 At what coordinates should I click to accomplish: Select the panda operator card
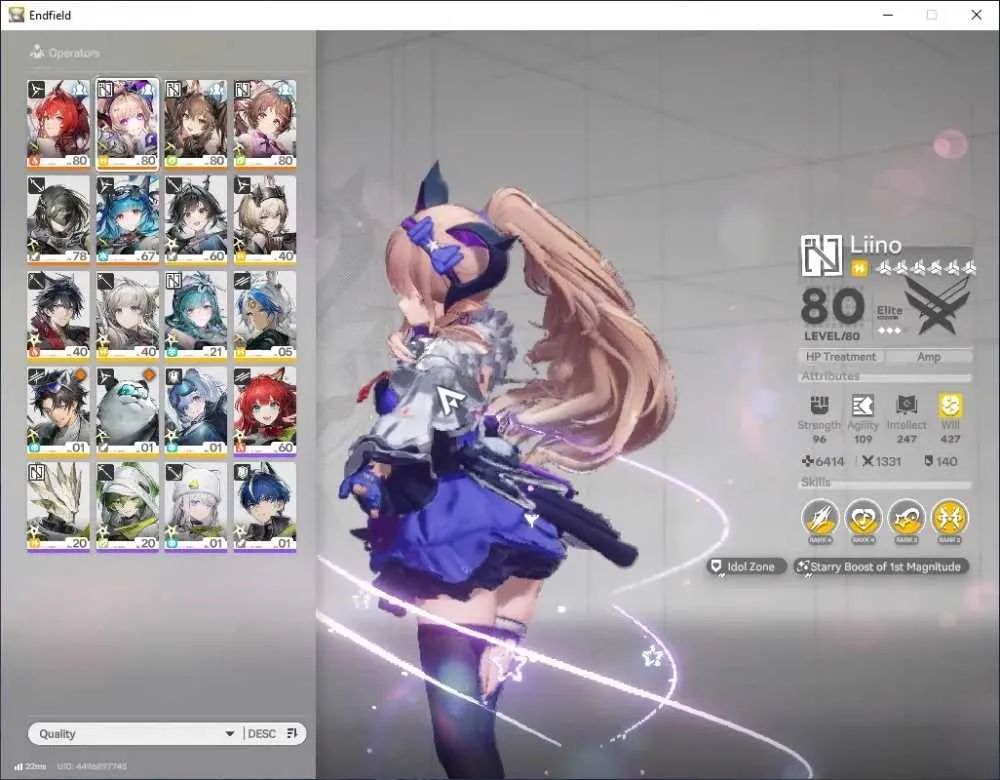tap(127, 411)
